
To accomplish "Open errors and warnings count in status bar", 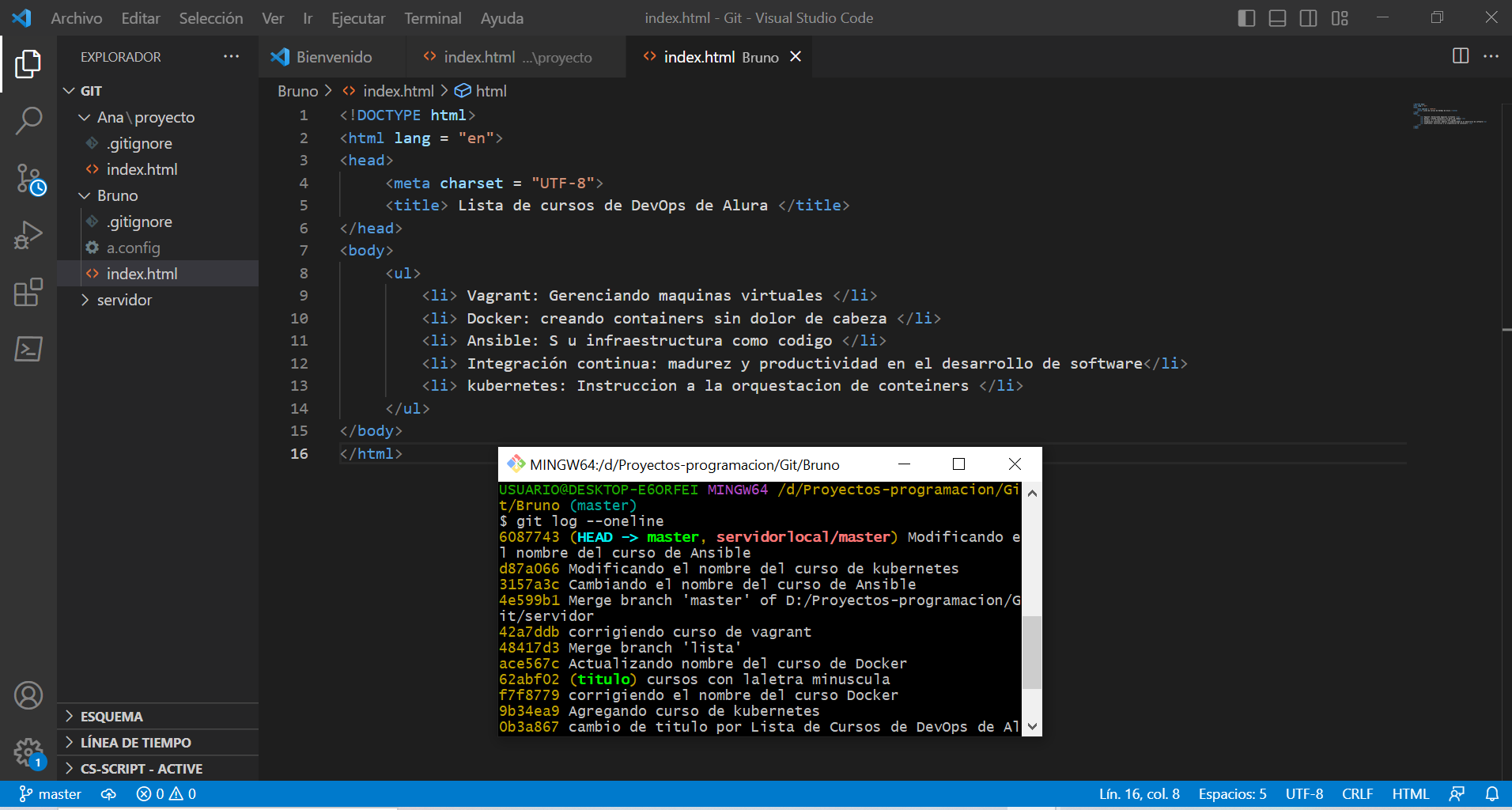I will tap(166, 793).
